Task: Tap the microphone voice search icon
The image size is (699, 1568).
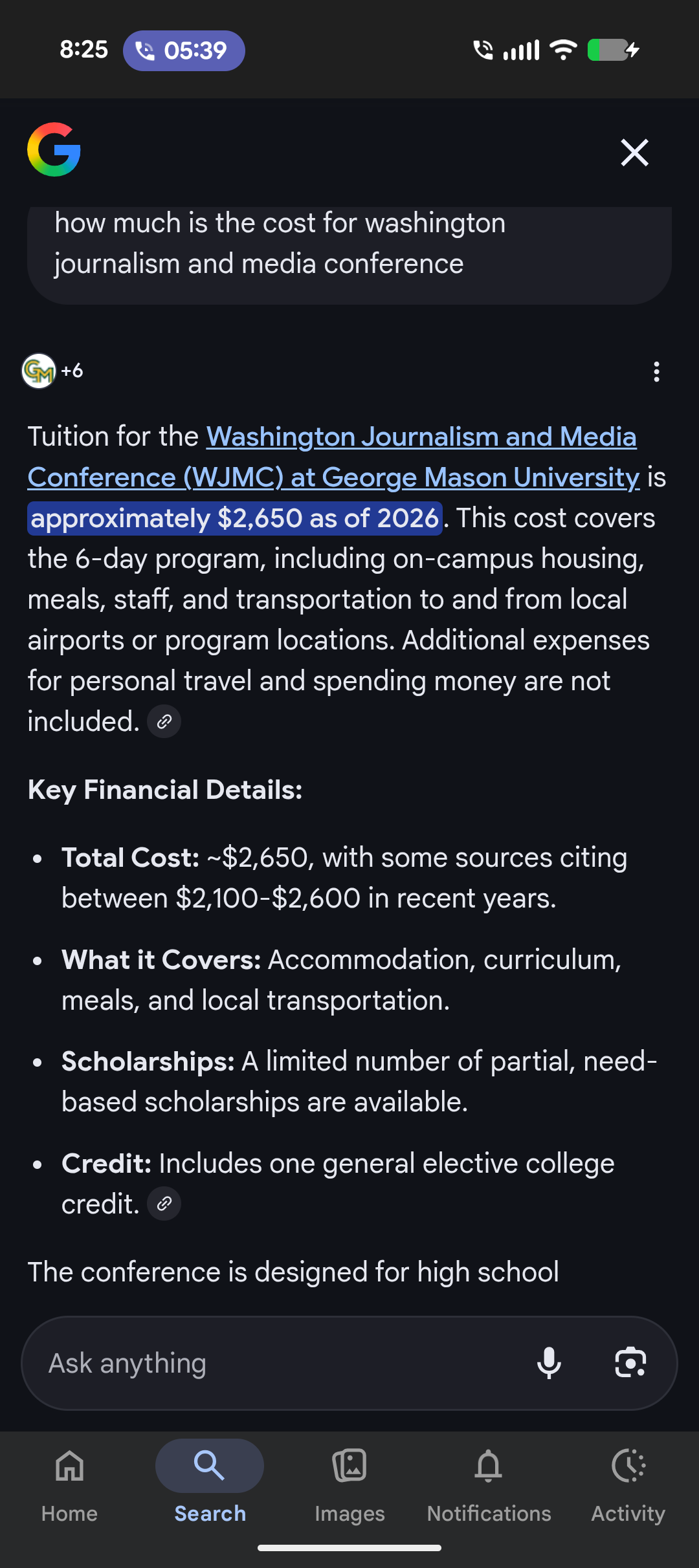Action: point(549,1363)
